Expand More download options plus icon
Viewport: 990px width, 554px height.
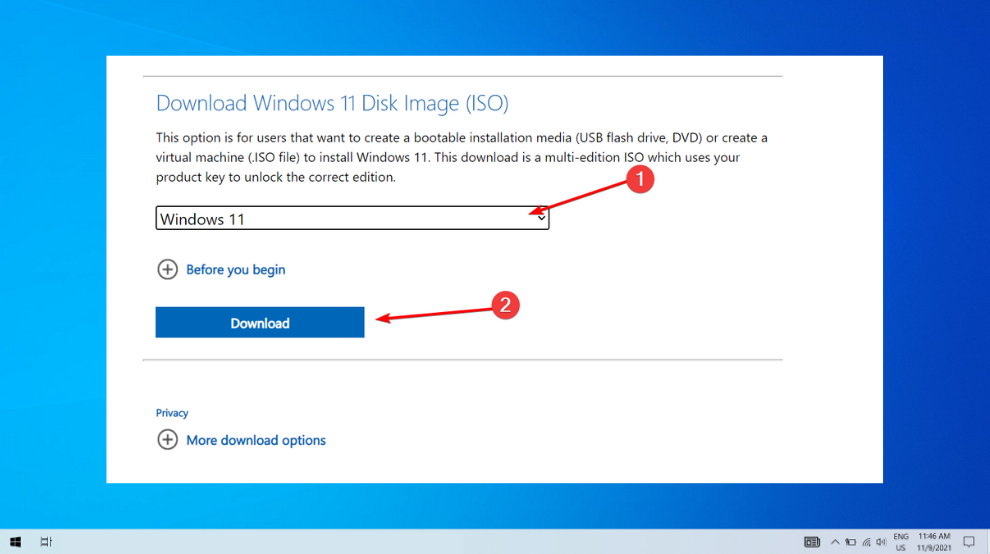(x=167, y=440)
